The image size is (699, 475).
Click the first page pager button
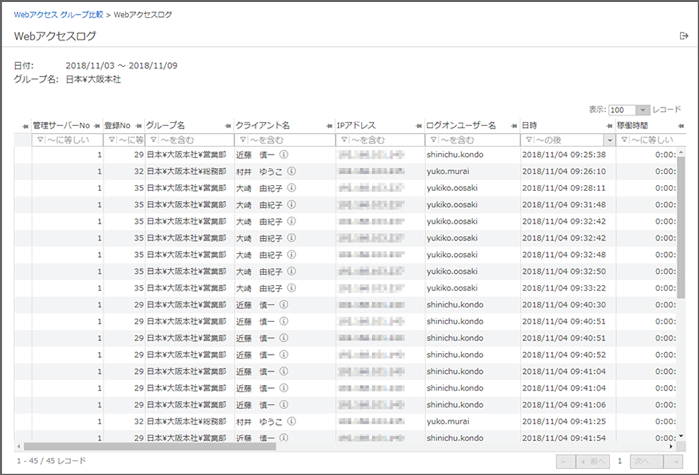point(566,462)
